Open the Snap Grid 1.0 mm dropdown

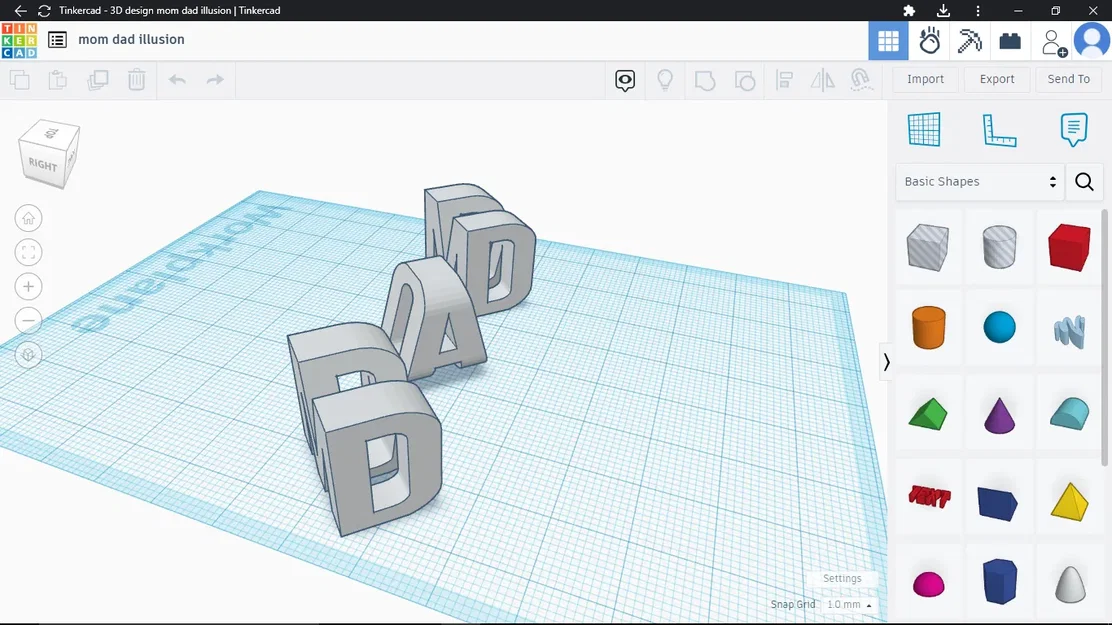click(x=849, y=604)
